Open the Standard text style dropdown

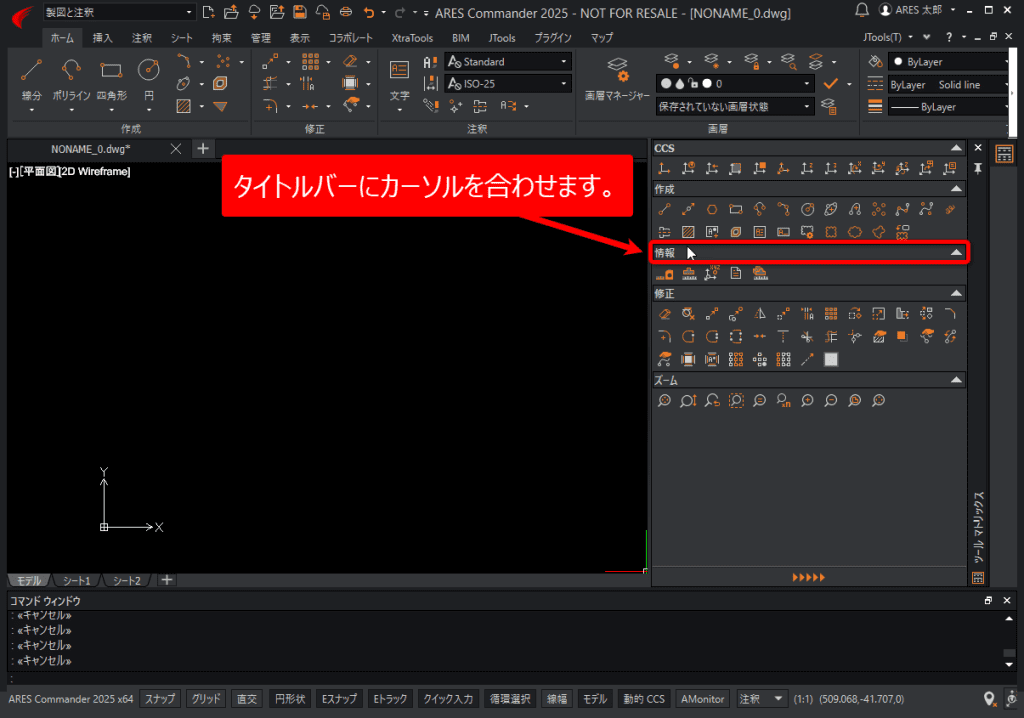click(563, 60)
